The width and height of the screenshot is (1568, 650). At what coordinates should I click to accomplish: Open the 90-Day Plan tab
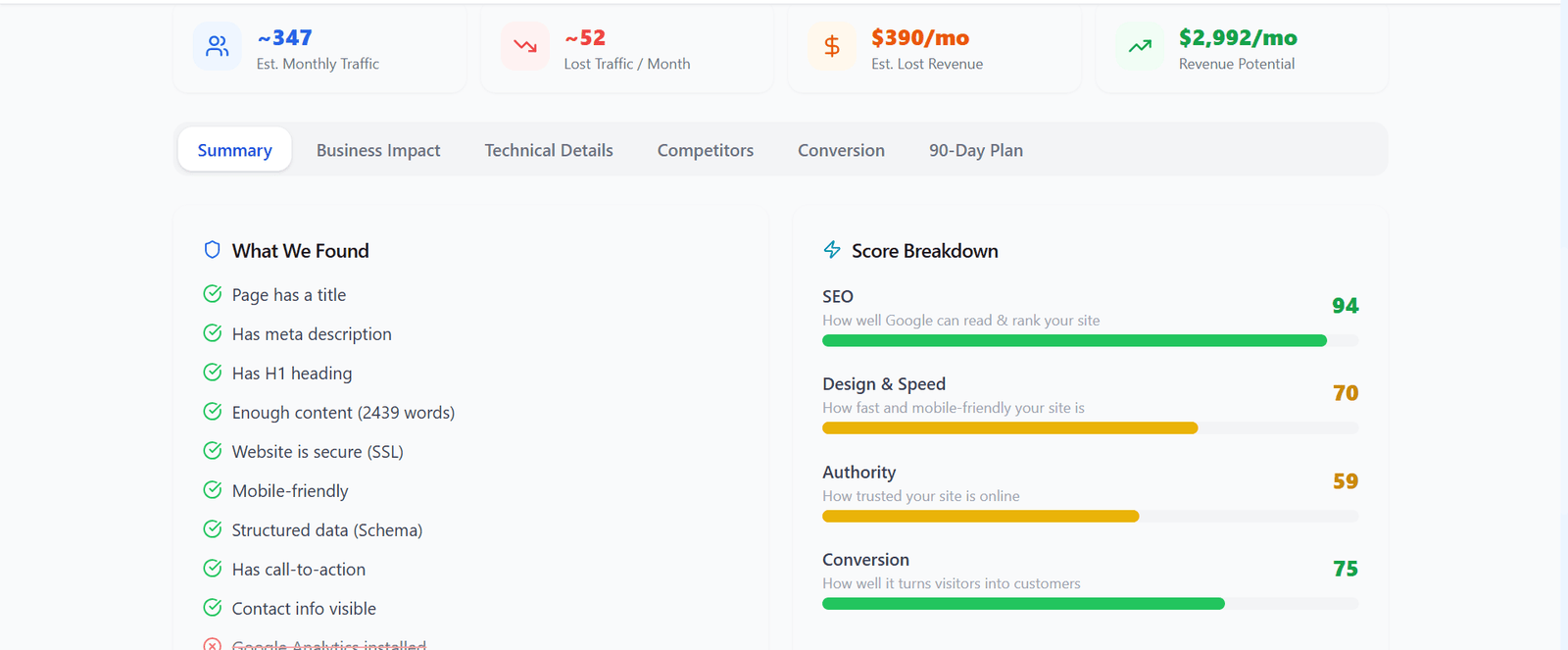(x=976, y=150)
